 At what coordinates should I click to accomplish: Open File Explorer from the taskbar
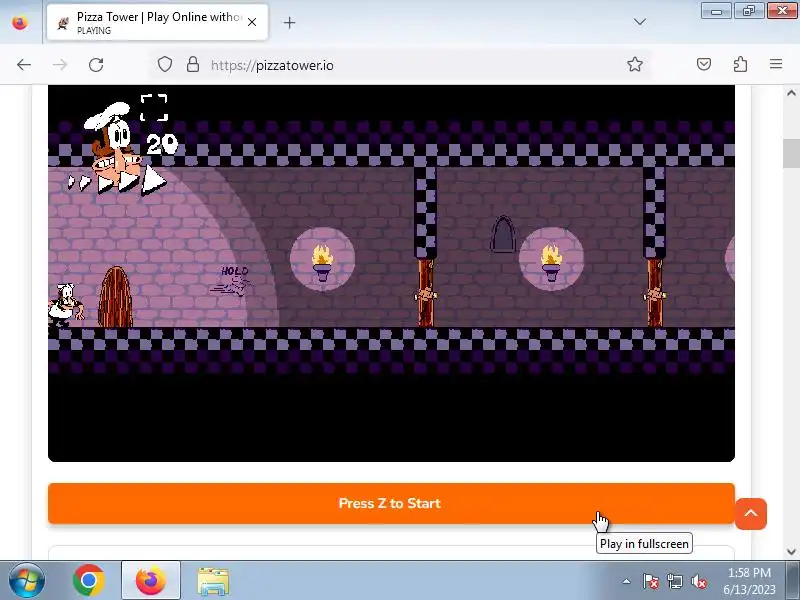[213, 581]
